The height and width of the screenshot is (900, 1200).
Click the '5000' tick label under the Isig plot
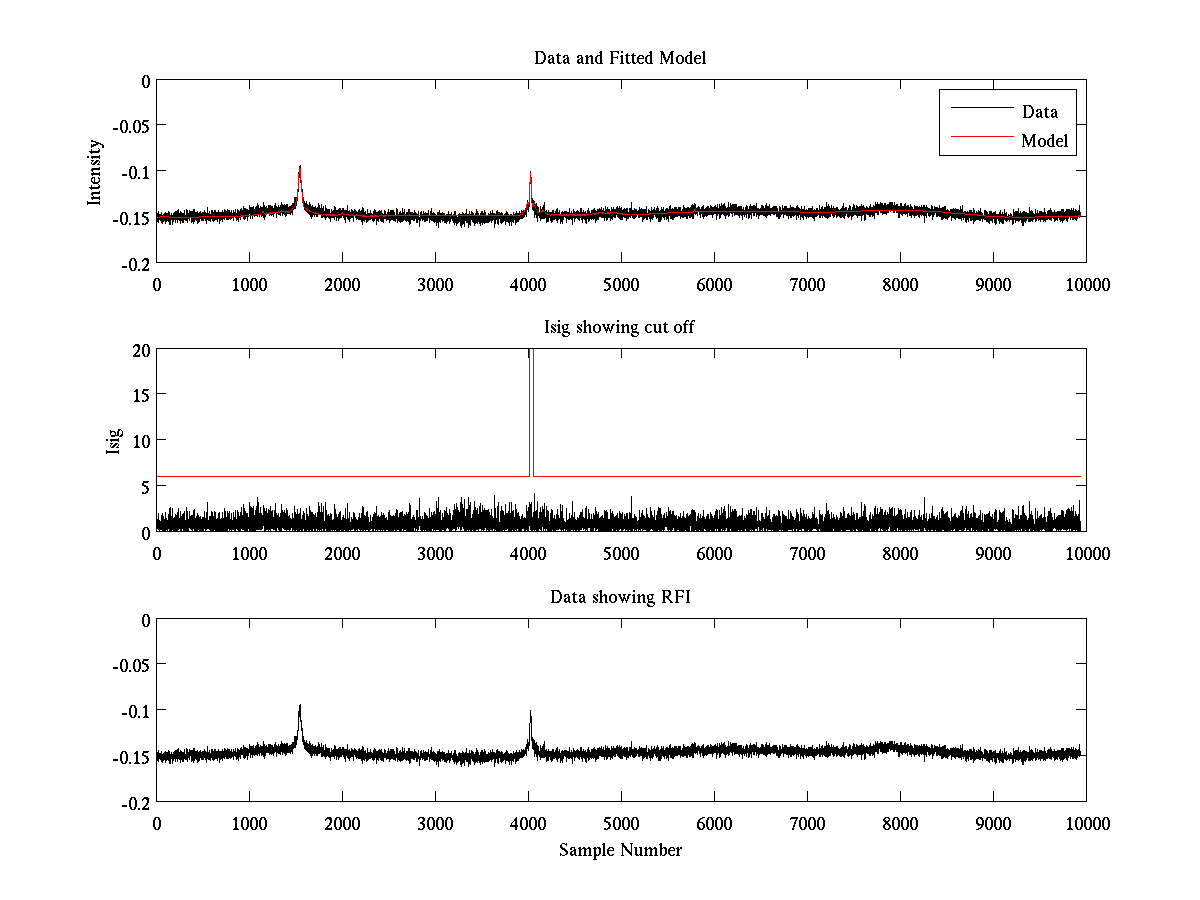click(x=621, y=553)
